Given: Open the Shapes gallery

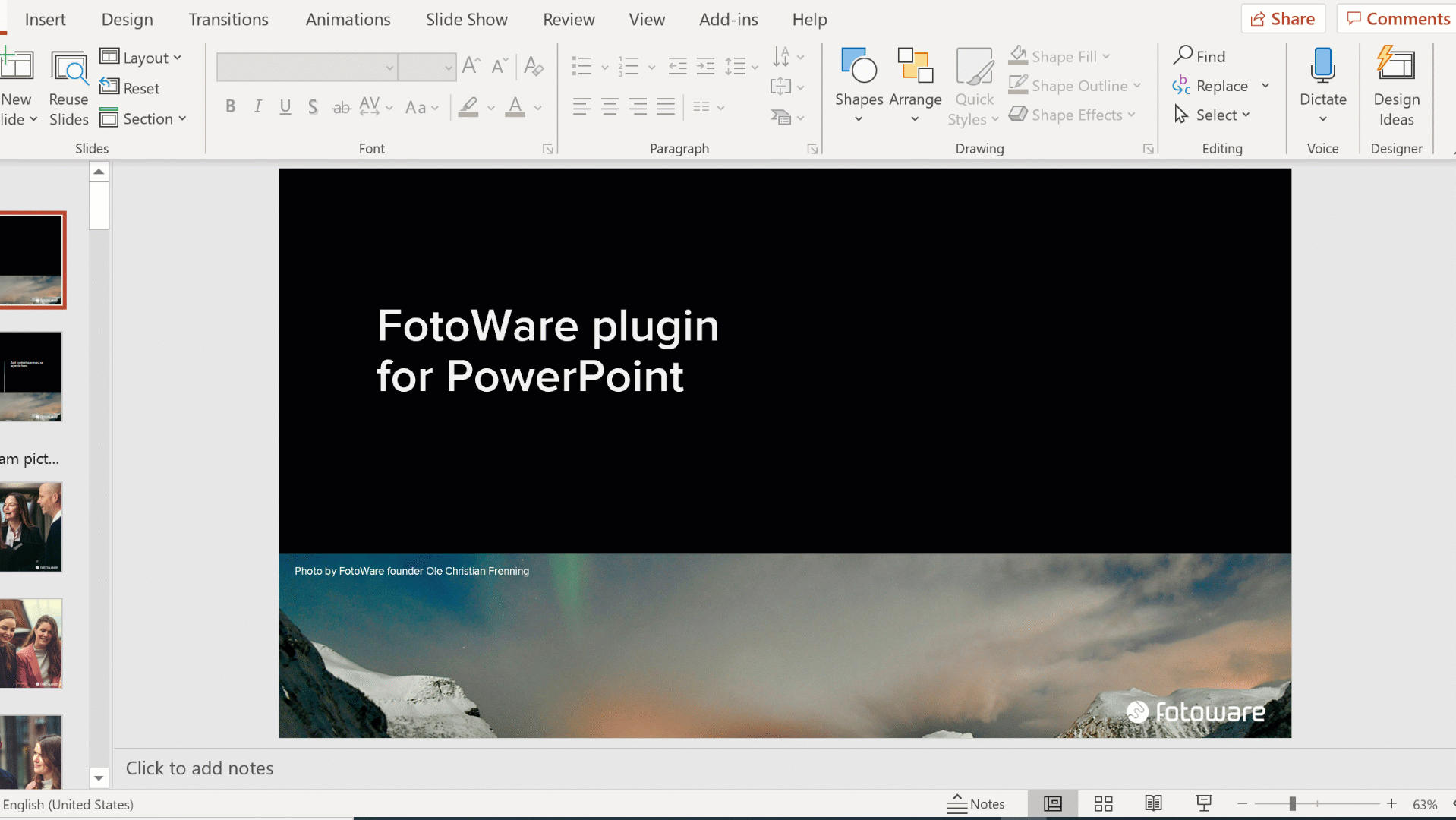Looking at the screenshot, I should pos(859,86).
